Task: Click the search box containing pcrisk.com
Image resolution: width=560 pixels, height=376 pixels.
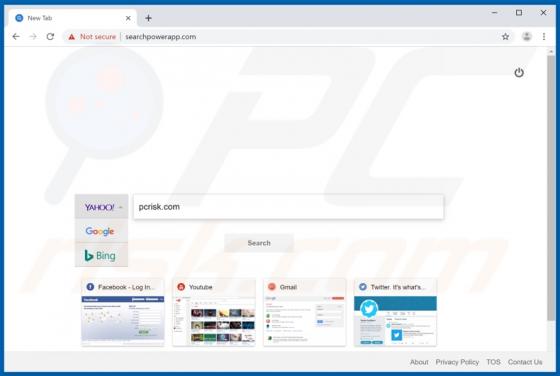Action: (289, 207)
